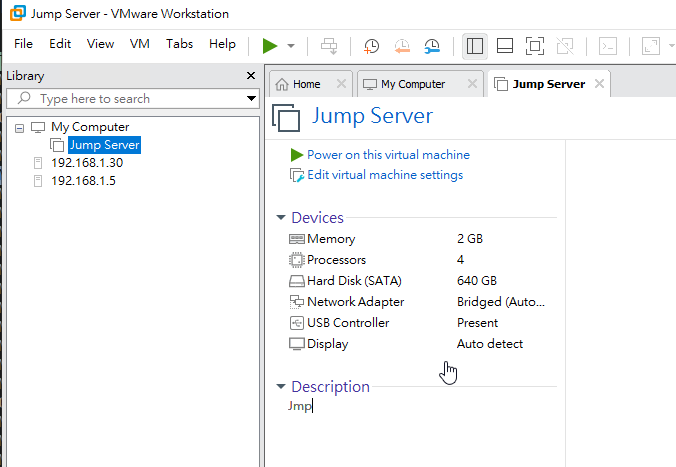Select the 192.168.1.30 server entry
Image resolution: width=676 pixels, height=467 pixels.
(87, 163)
